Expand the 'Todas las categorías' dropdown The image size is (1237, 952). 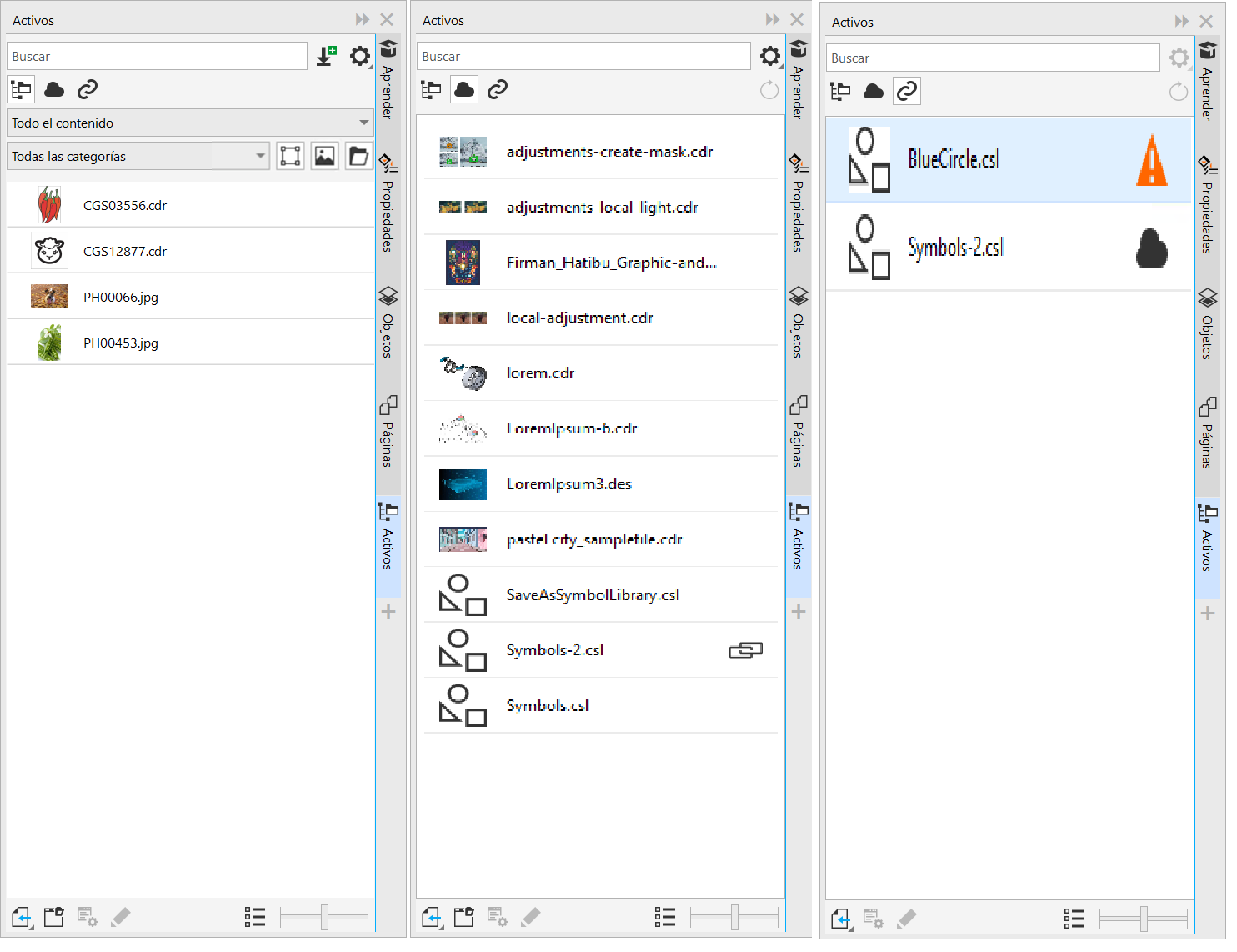point(138,156)
